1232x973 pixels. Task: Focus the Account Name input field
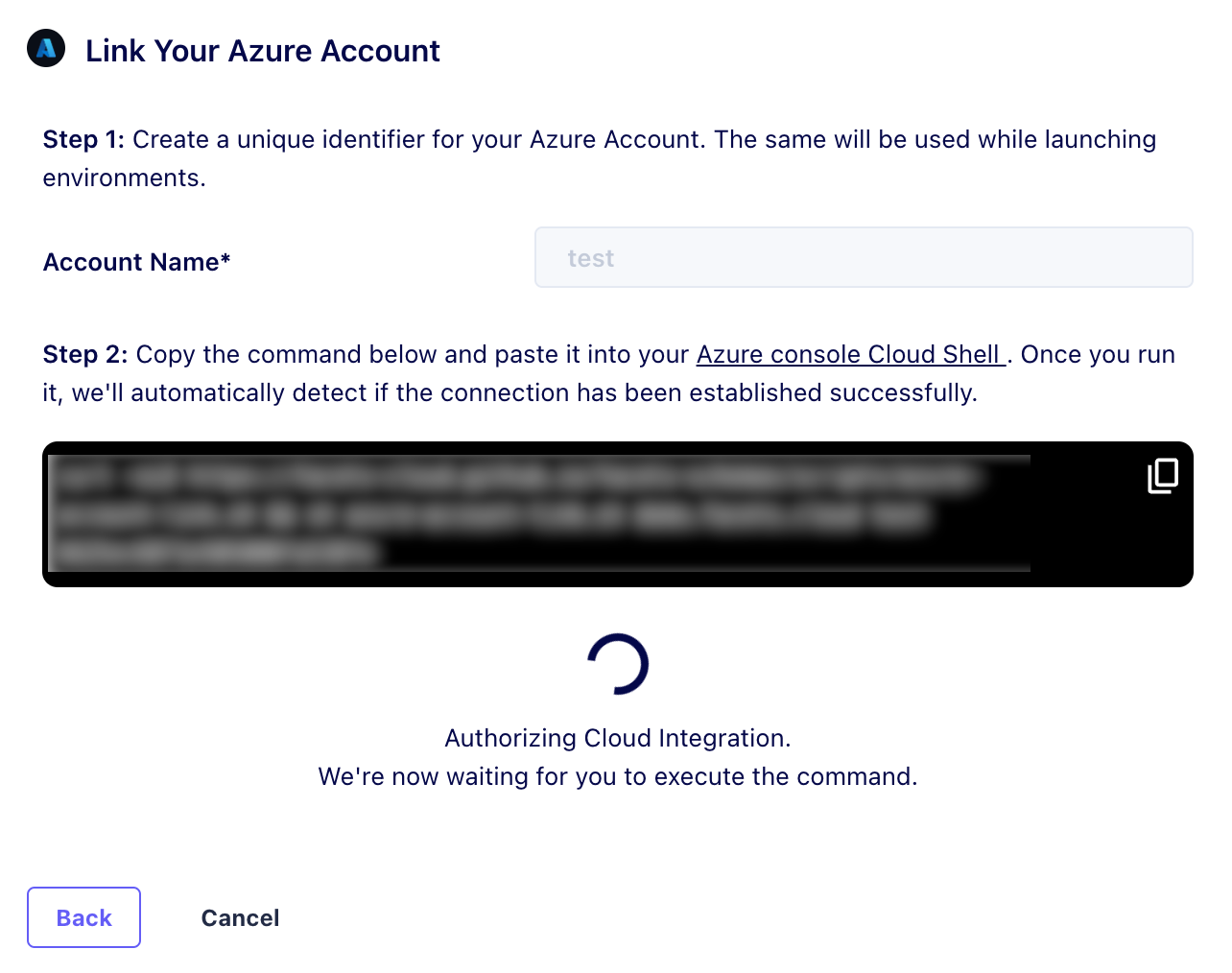tap(864, 257)
